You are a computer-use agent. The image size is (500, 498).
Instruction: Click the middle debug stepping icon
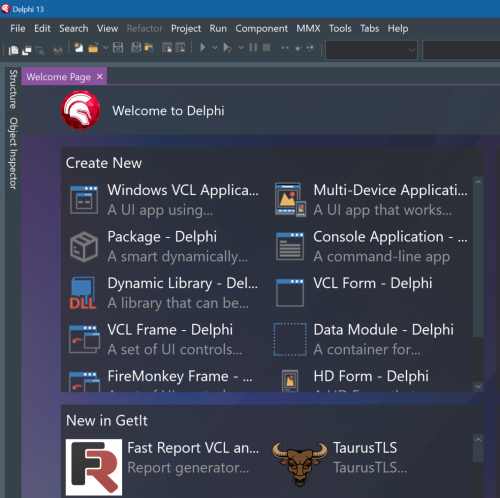click(298, 48)
